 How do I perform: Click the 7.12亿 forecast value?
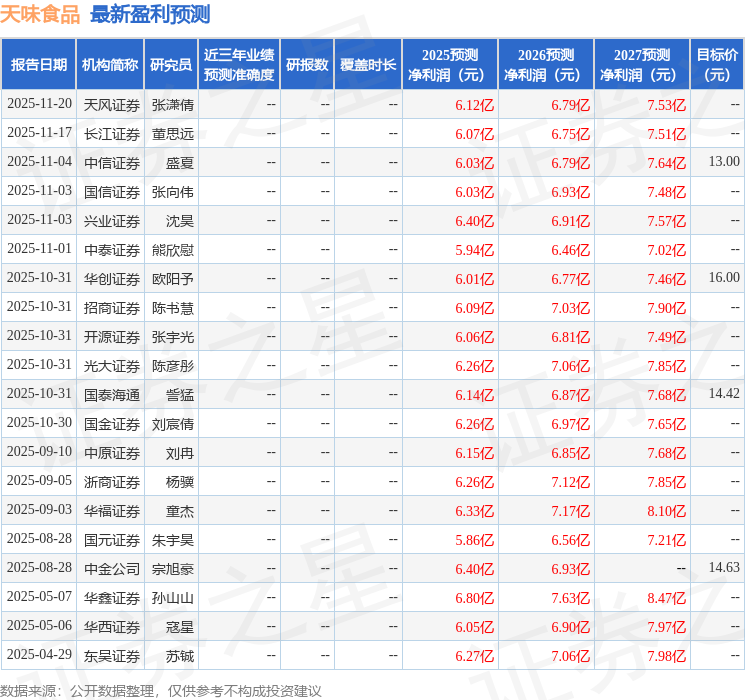coord(571,482)
